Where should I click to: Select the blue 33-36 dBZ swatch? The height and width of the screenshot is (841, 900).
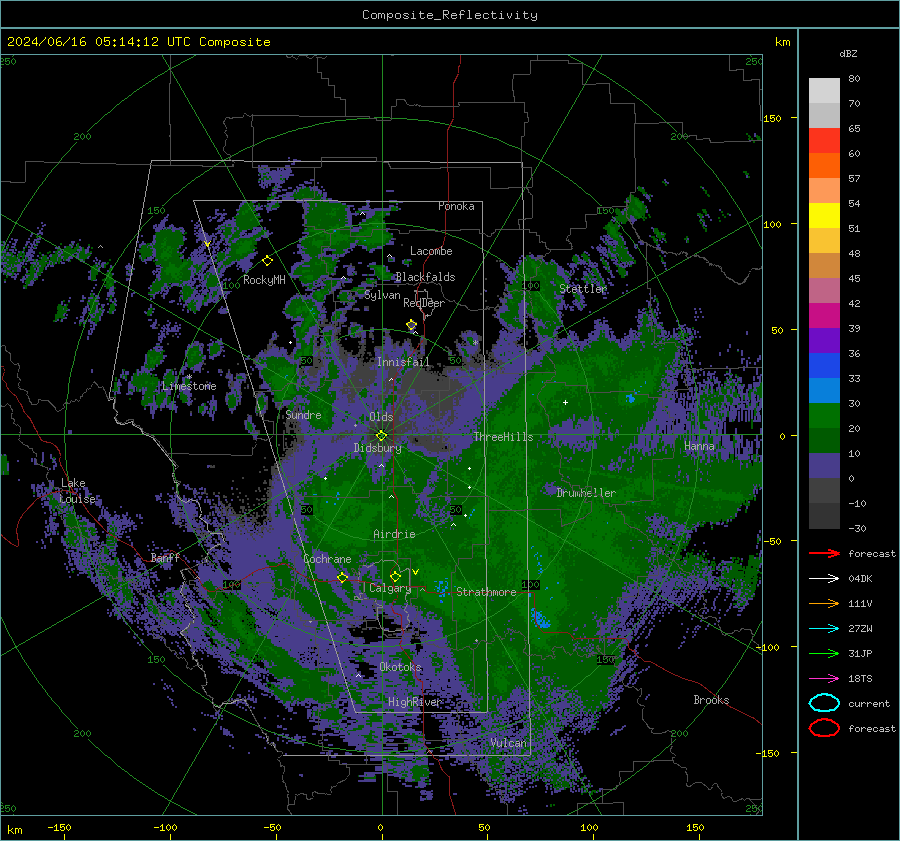click(824, 366)
